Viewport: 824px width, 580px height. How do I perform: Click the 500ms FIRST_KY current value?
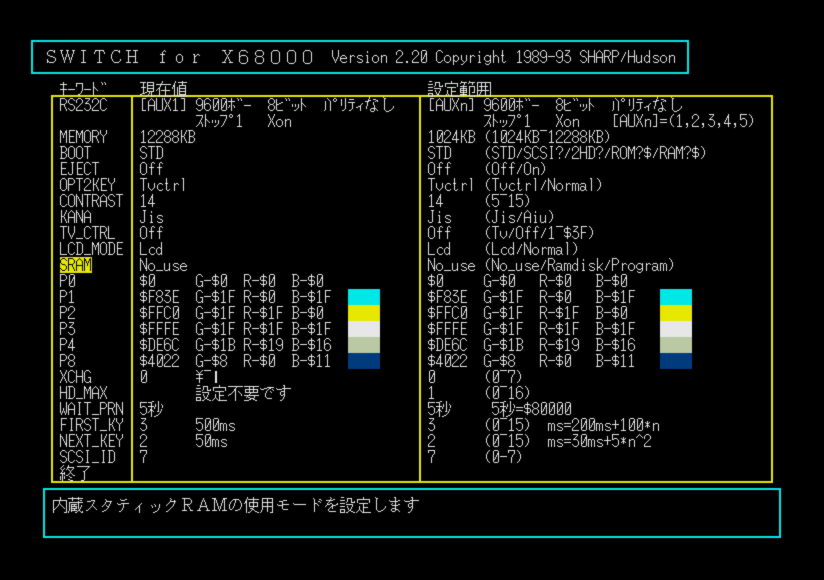pyautogui.click(x=215, y=425)
